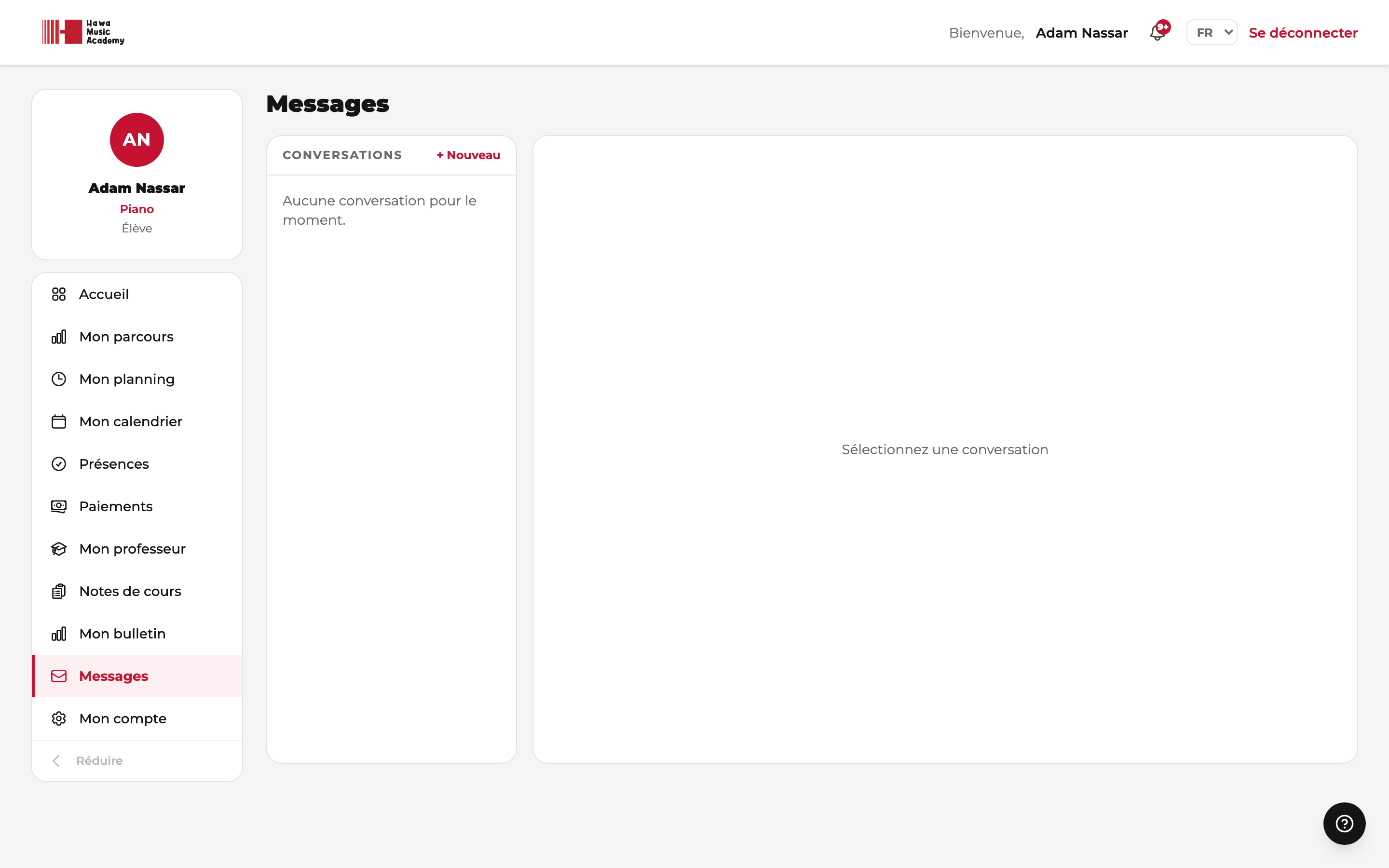Start new conversation with + Nouveau

[x=468, y=155]
